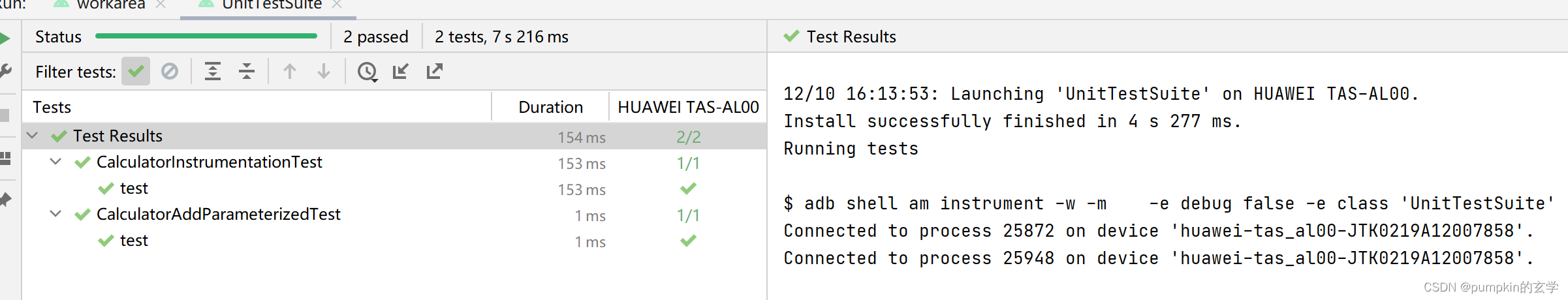Click the Collapse All tests icon
The height and width of the screenshot is (300, 1568).
pos(247,71)
